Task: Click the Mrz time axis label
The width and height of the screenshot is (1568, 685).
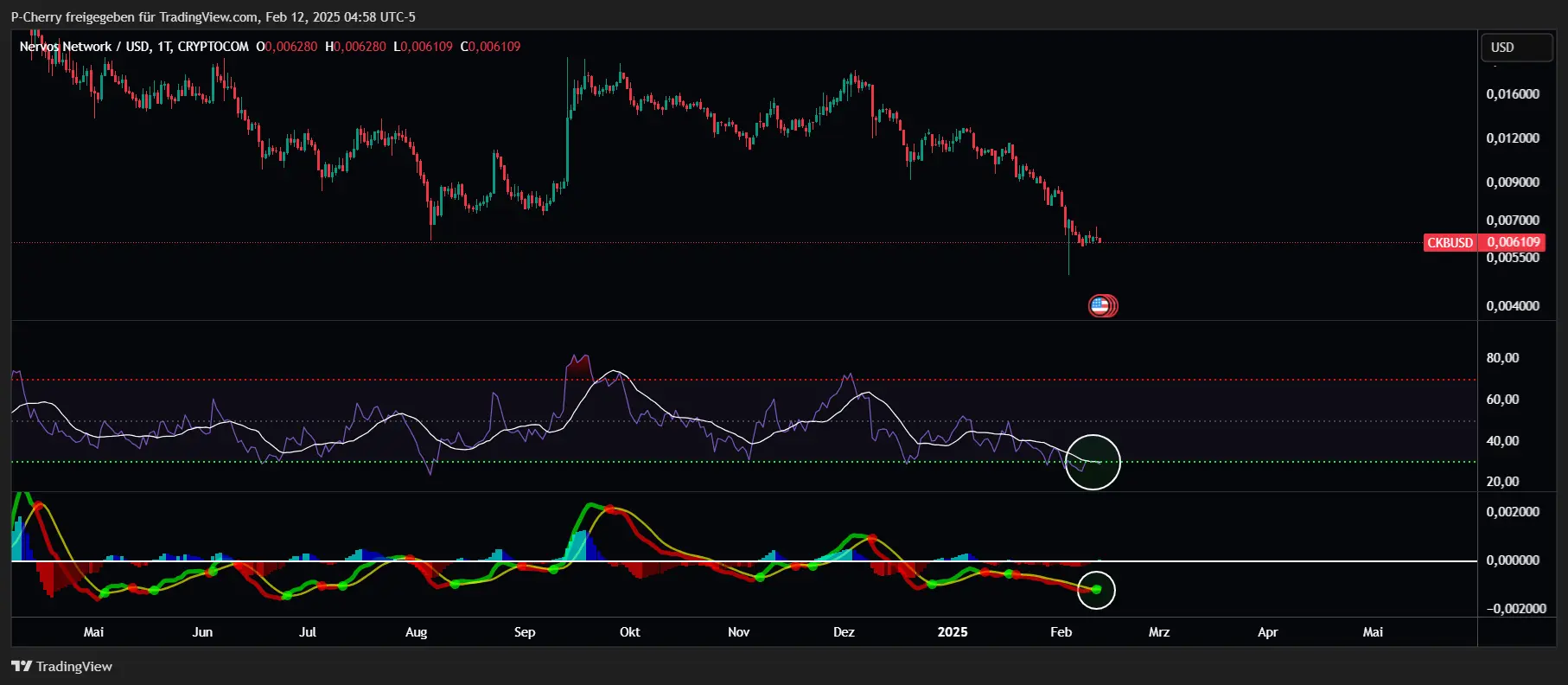Action: [x=1159, y=632]
